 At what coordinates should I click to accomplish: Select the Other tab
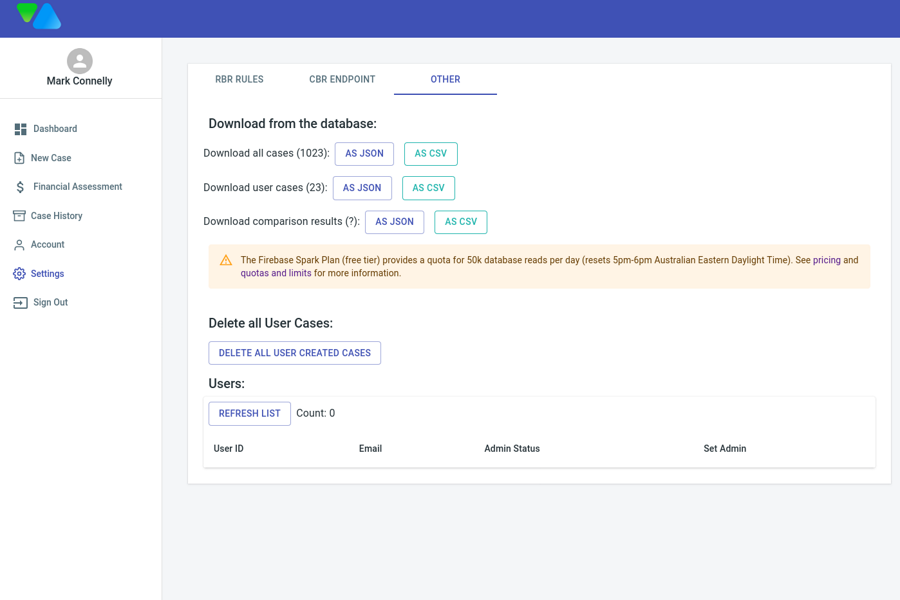coord(445,80)
